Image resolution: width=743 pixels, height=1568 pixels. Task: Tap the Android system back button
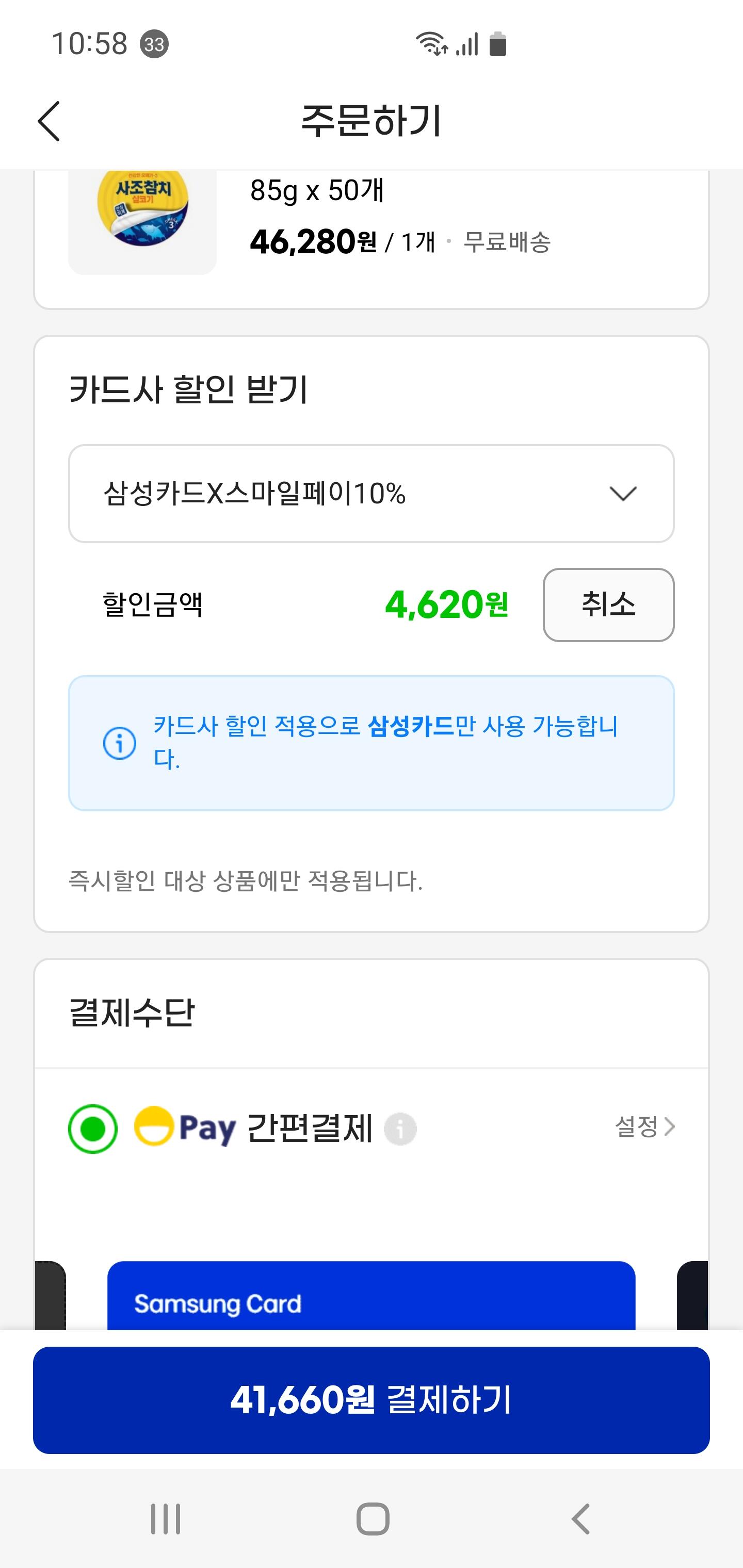pos(580,1518)
